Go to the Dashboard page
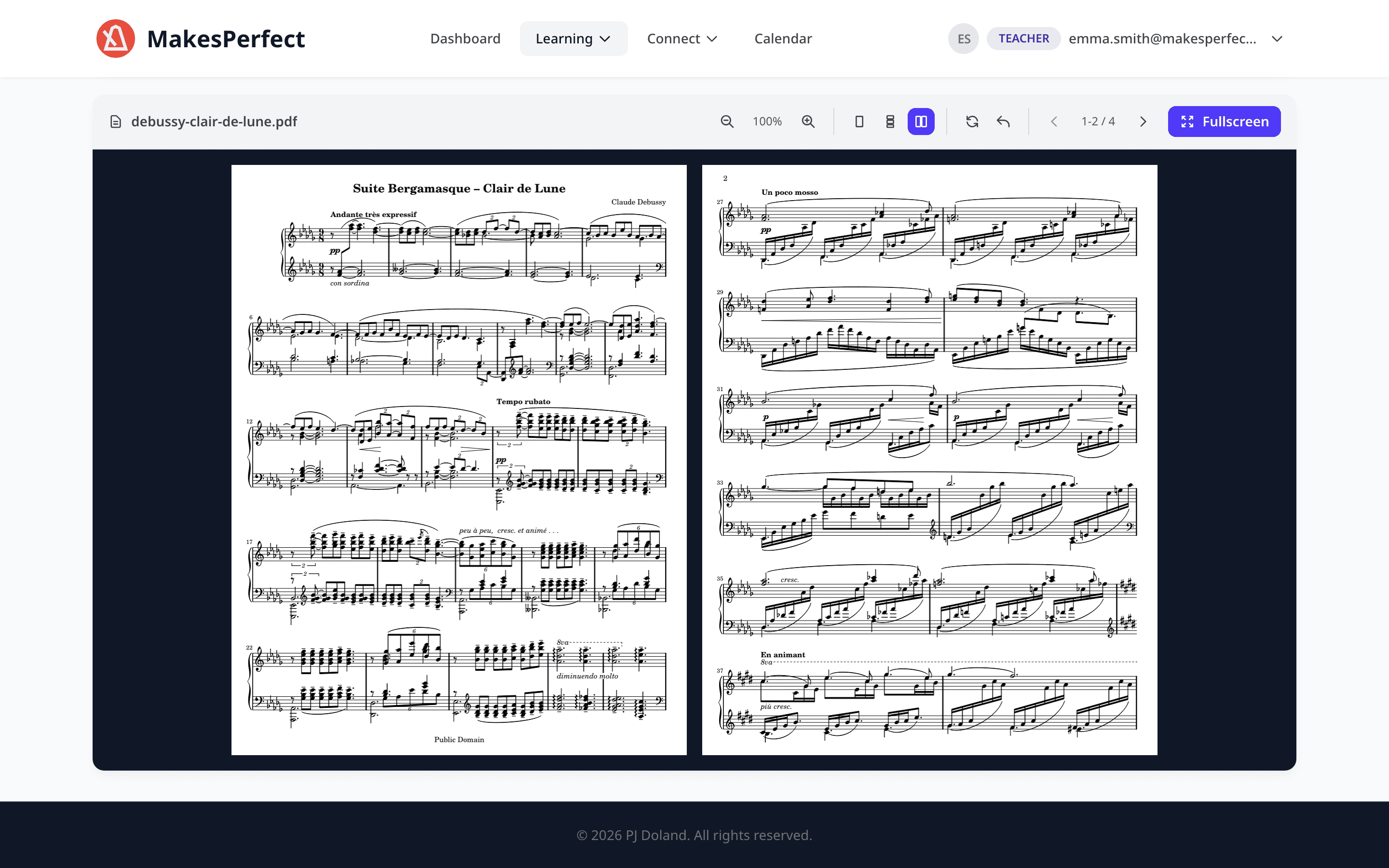Viewport: 1389px width, 868px height. [465, 39]
